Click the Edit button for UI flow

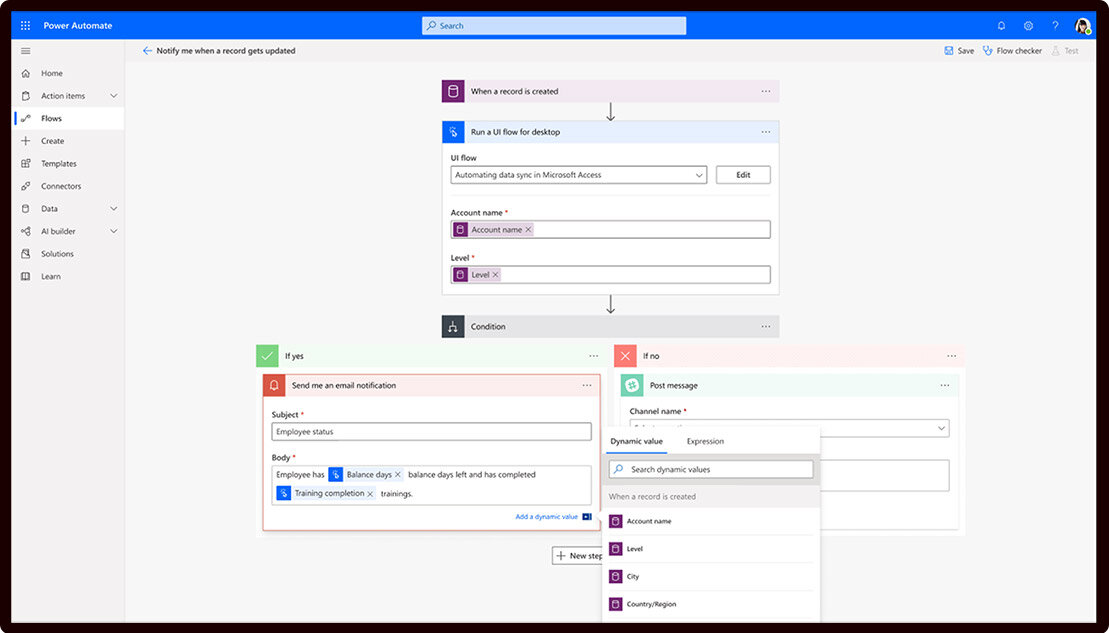point(743,175)
